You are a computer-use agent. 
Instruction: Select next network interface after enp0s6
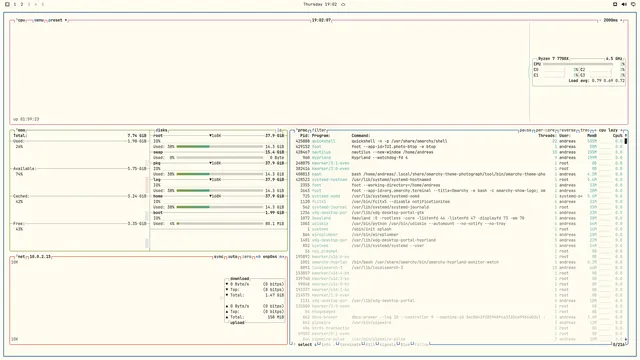click(281, 257)
